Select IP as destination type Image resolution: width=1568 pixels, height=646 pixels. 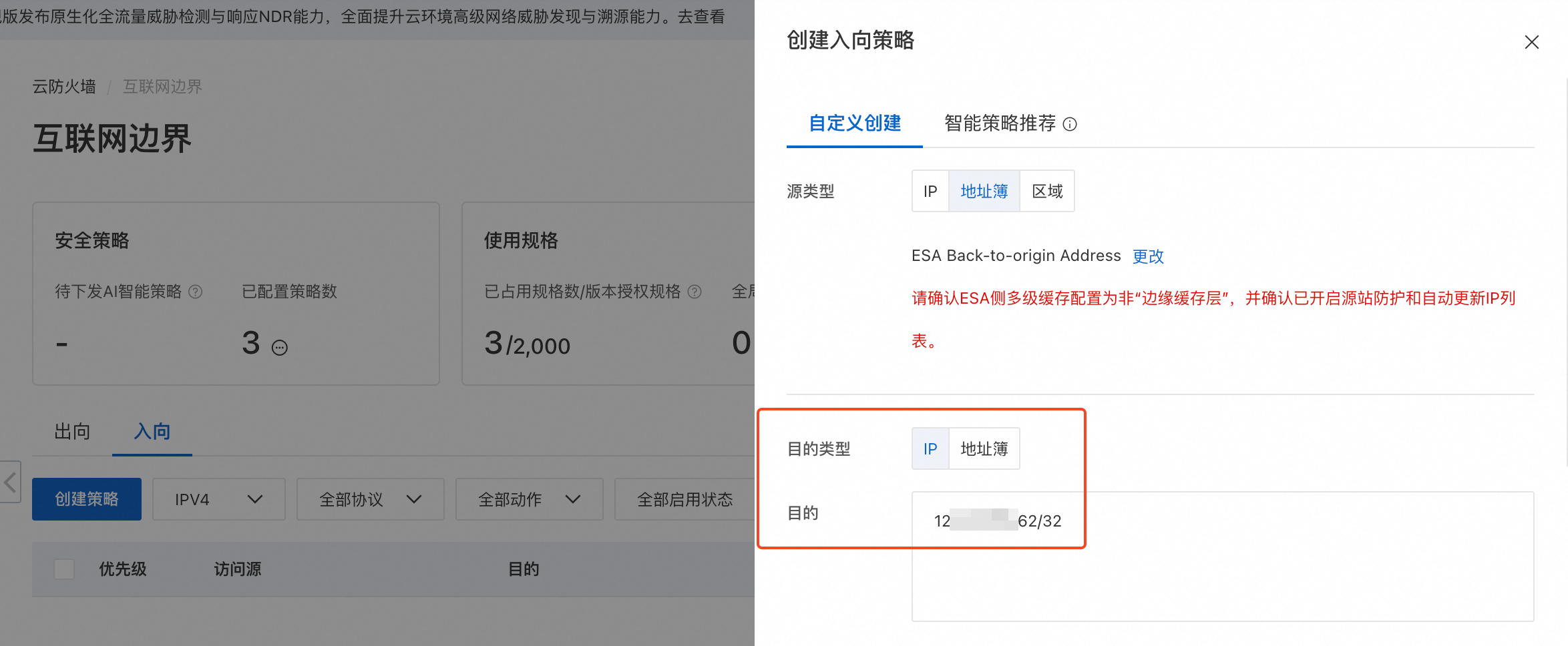tap(930, 449)
